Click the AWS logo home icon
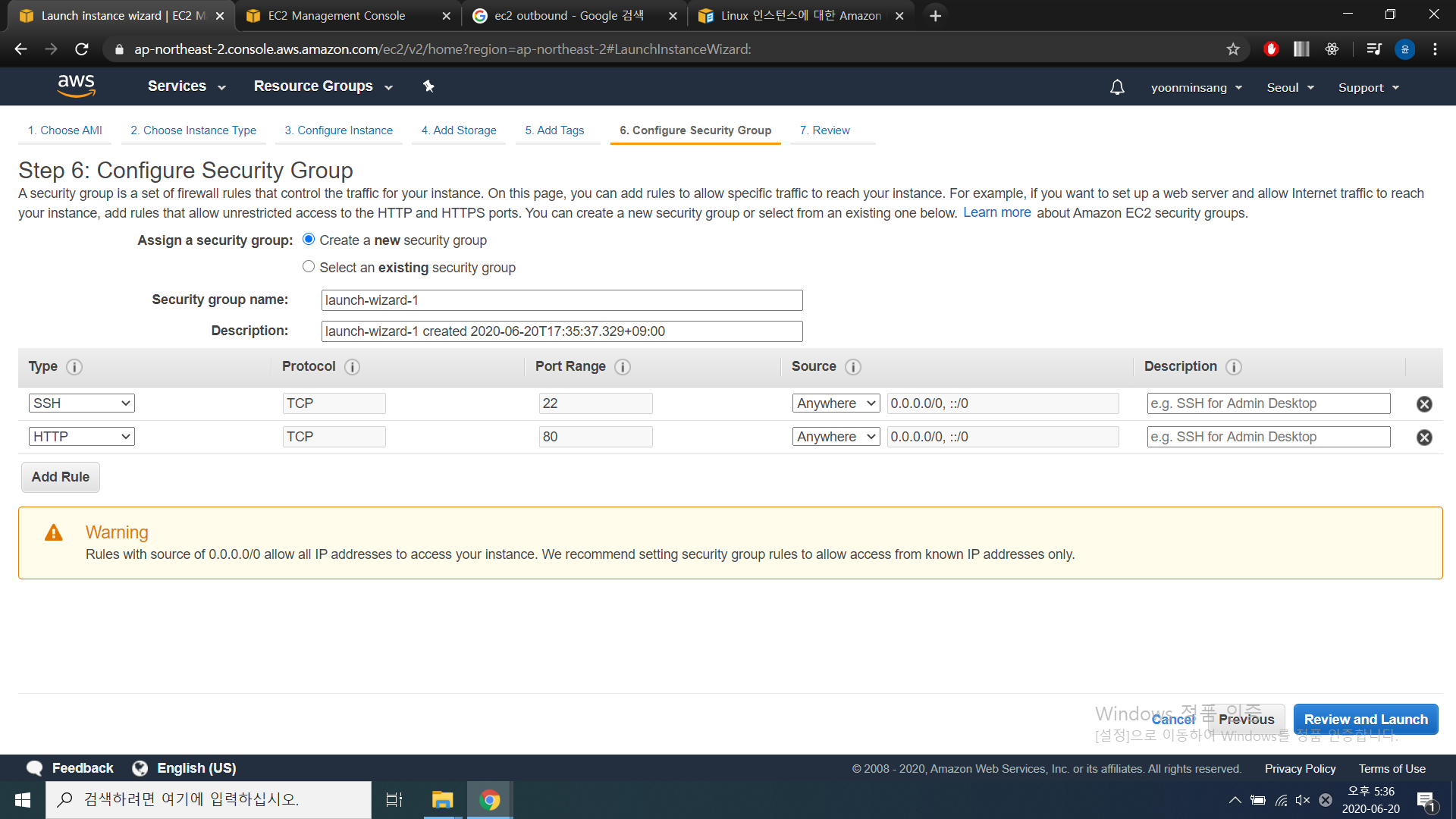The height and width of the screenshot is (819, 1456). 76,86
